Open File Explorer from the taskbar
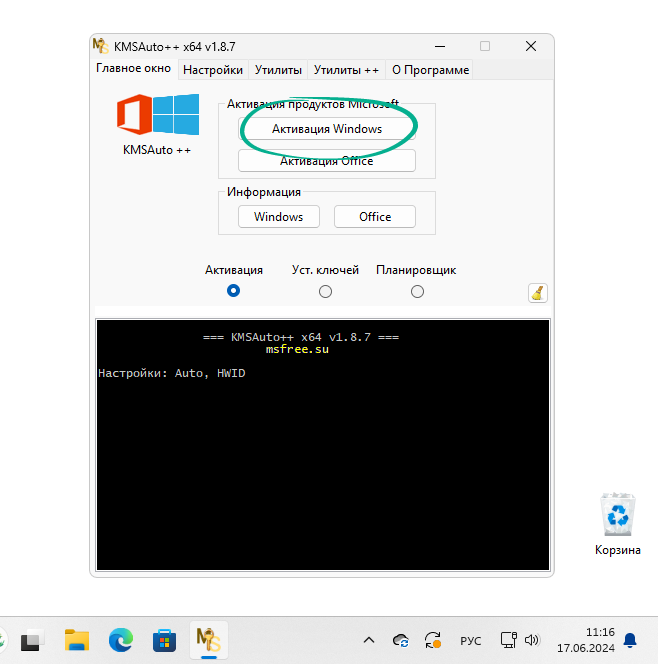This screenshot has height=664, width=658. (77, 640)
